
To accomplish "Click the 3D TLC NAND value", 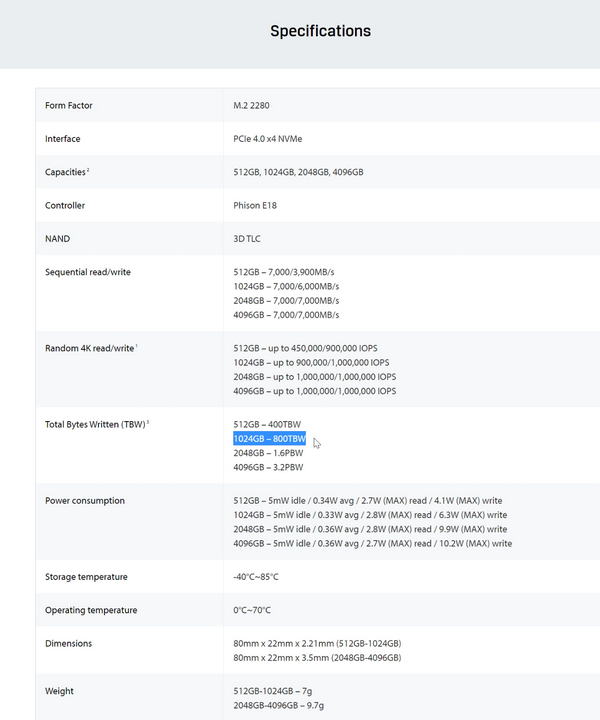I will click(x=249, y=239).
